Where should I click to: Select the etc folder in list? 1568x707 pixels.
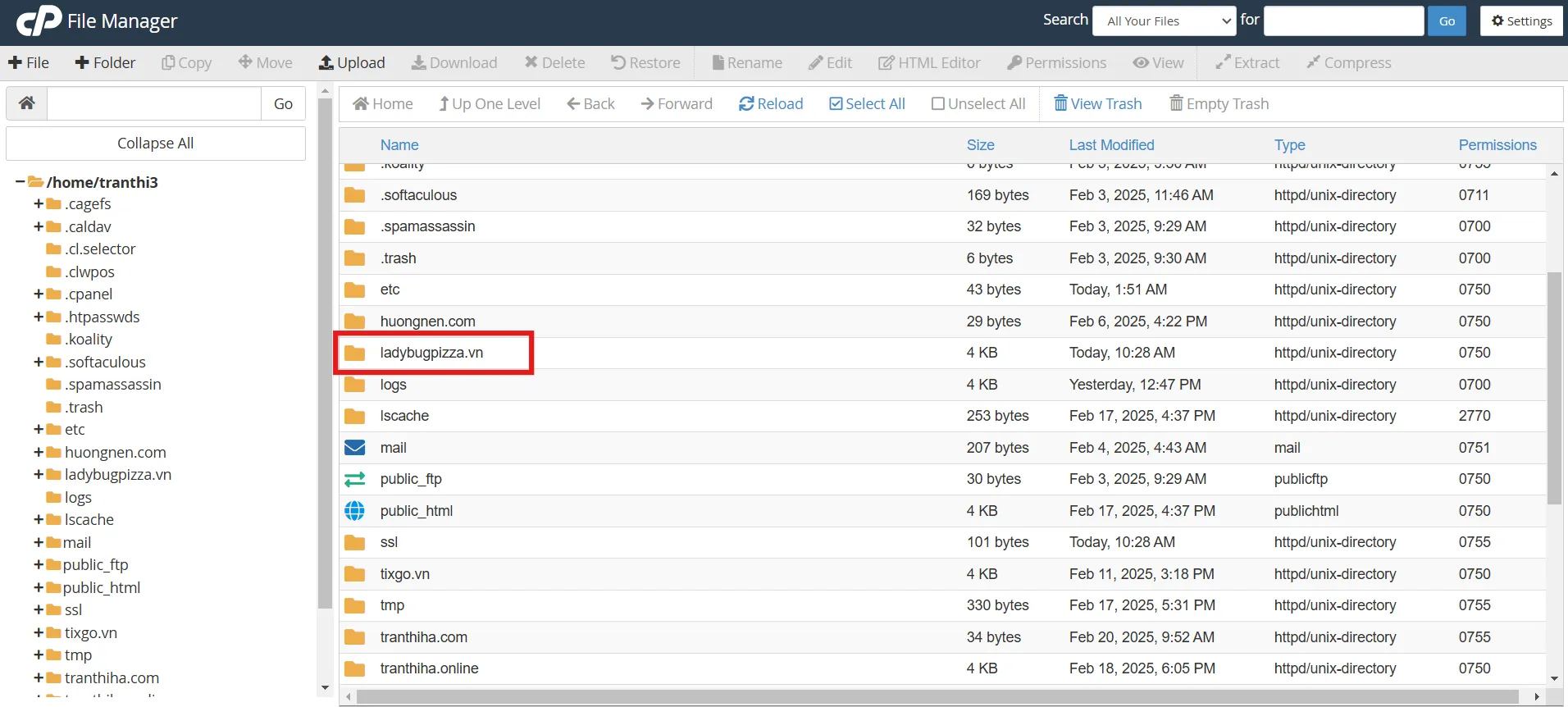coord(942,290)
